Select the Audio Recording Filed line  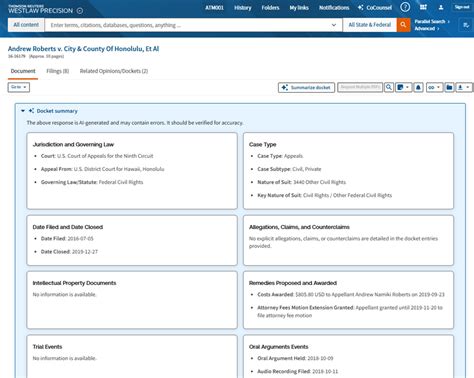tap(298, 371)
